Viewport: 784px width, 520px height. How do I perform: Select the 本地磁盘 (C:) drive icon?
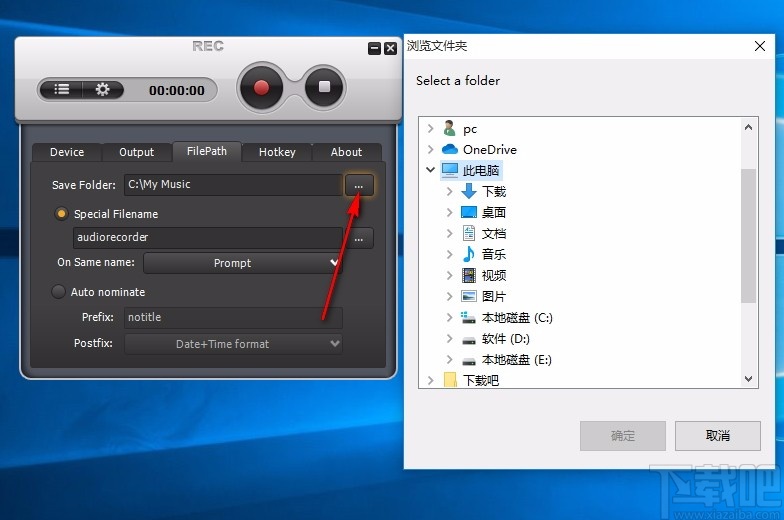pos(468,317)
